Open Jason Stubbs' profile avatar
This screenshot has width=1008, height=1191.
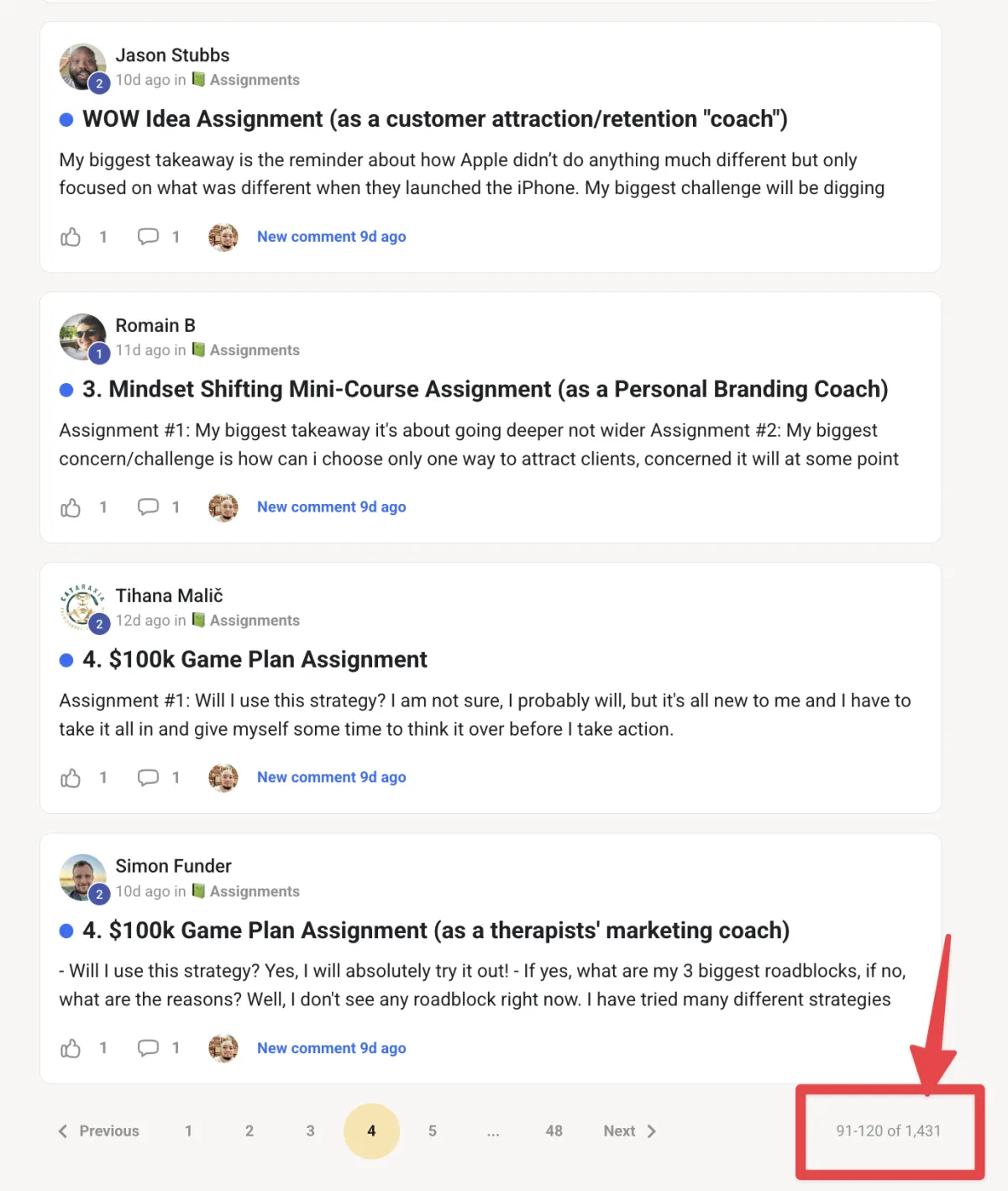click(x=82, y=66)
